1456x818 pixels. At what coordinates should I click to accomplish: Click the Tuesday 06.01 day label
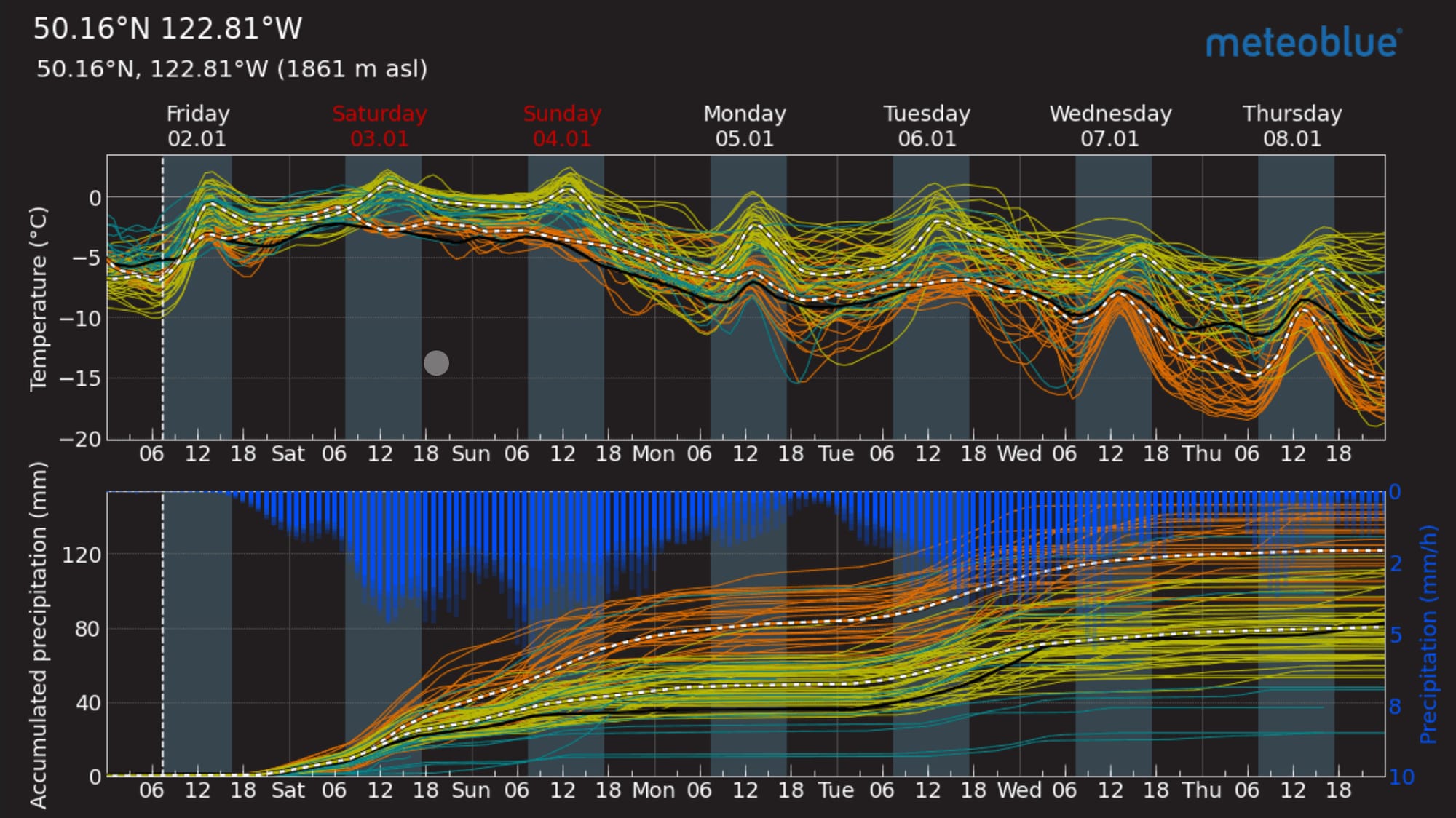tap(927, 126)
